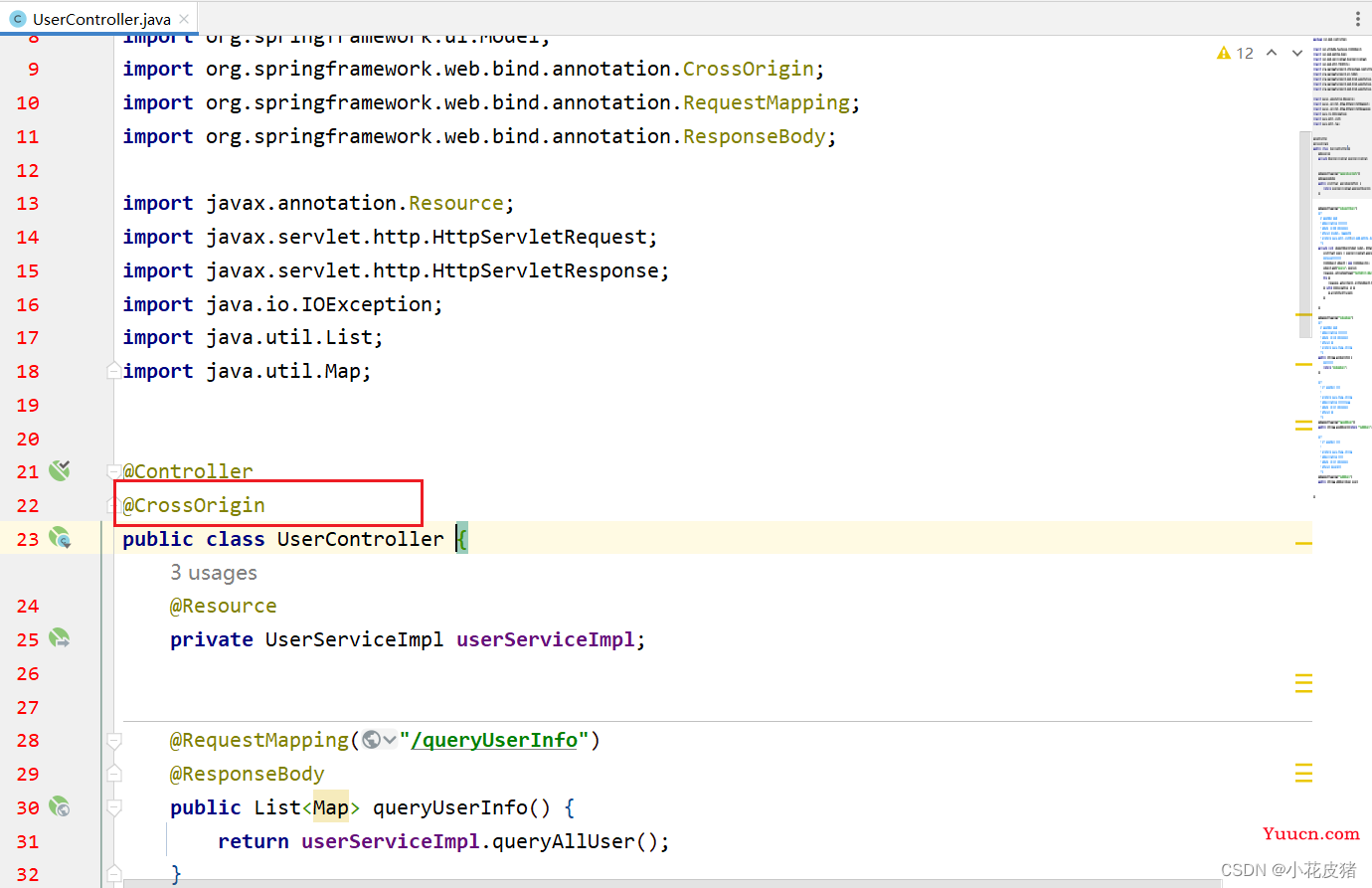Click the warning stripe marks beside line 29

[x=1303, y=773]
